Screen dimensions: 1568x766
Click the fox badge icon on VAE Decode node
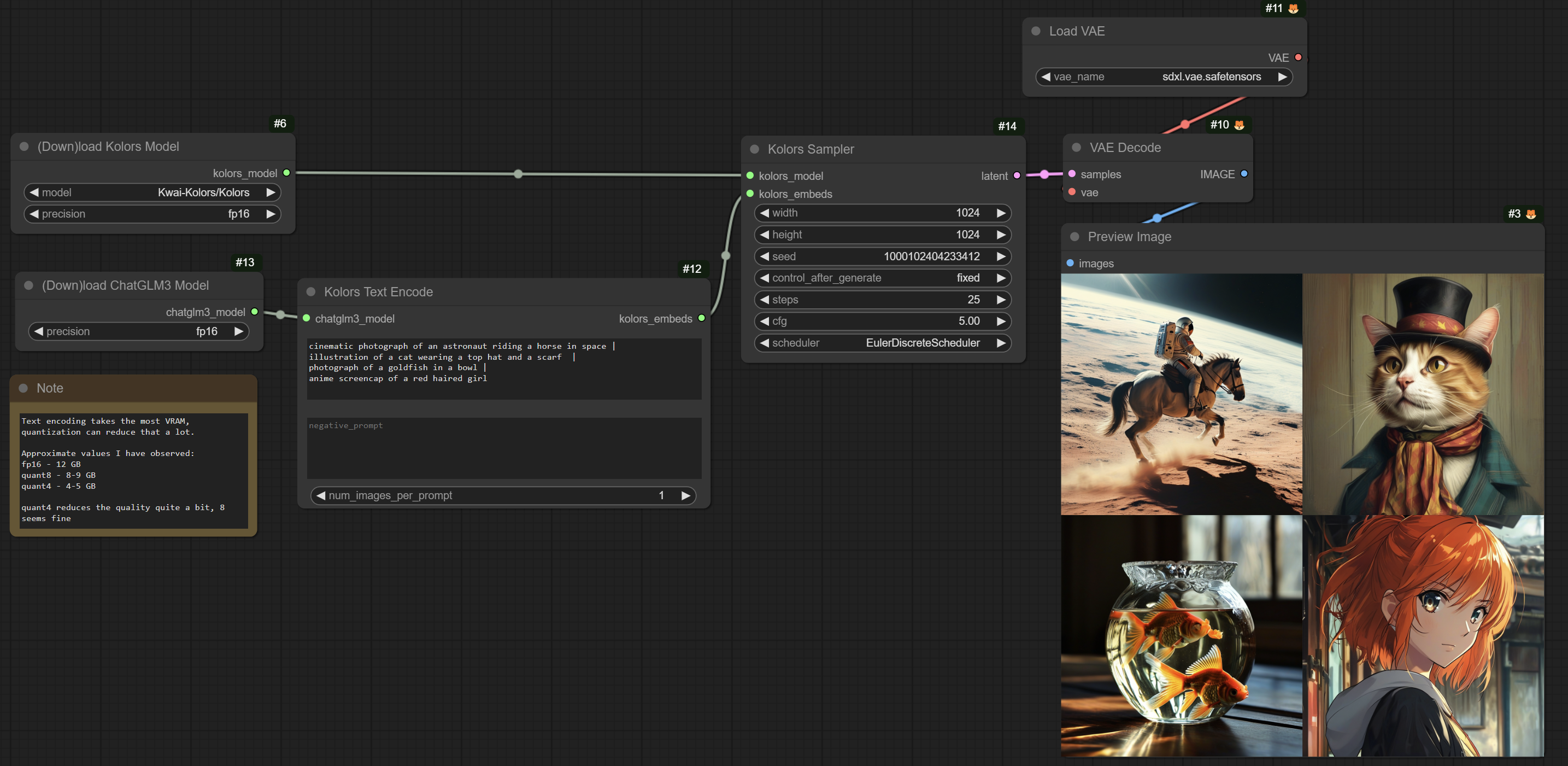tap(1238, 125)
